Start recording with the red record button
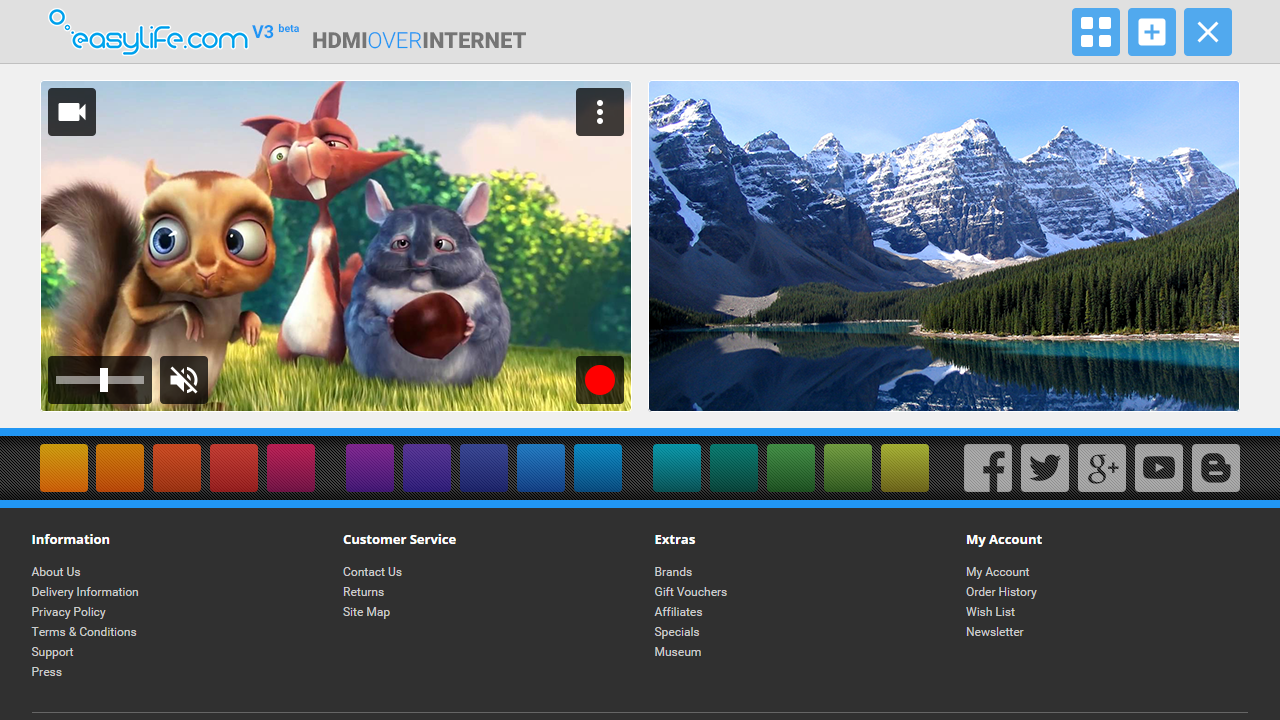The image size is (1280, 720). [x=600, y=380]
